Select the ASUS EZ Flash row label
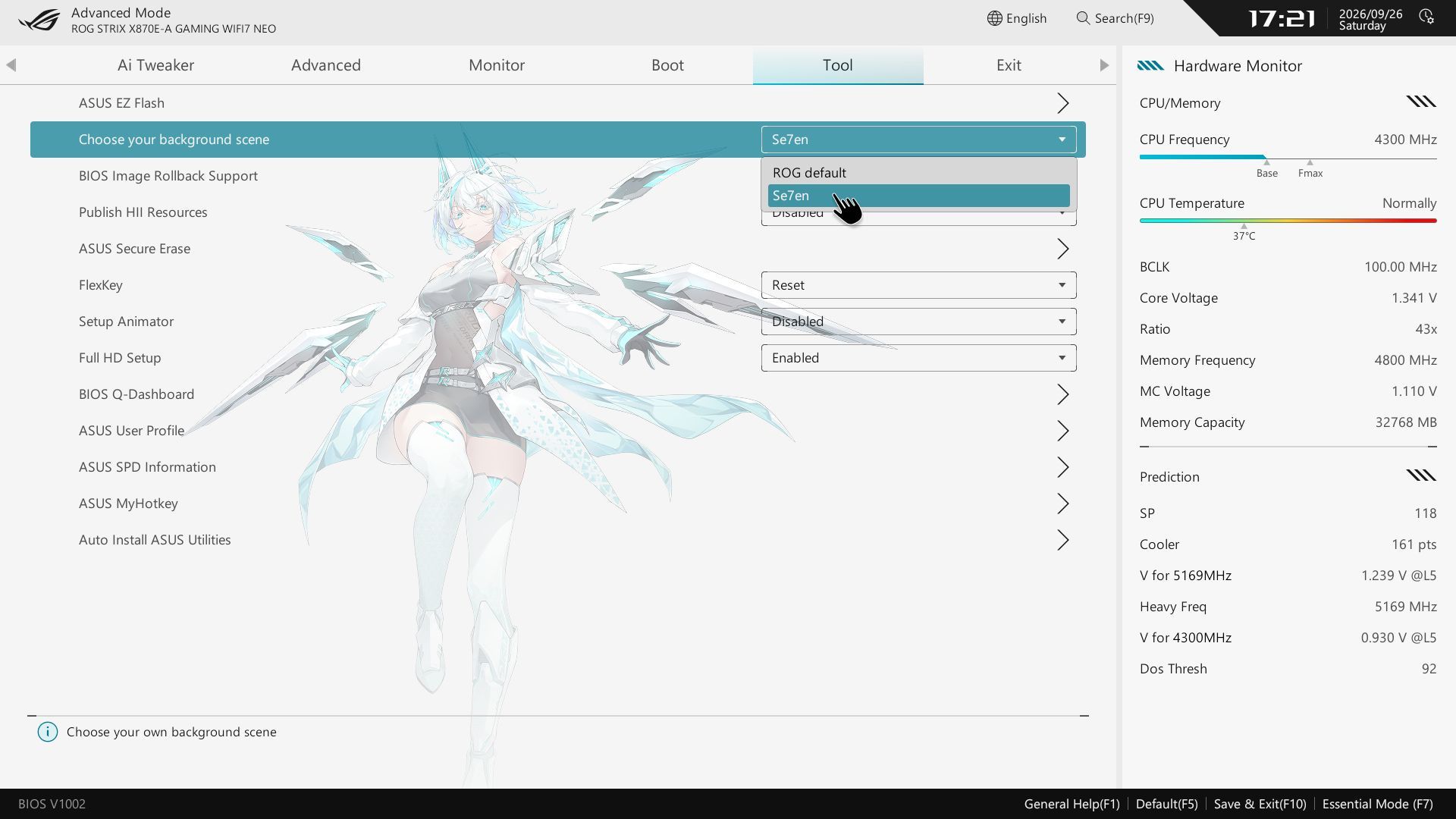This screenshot has width=1456, height=819. [121, 103]
